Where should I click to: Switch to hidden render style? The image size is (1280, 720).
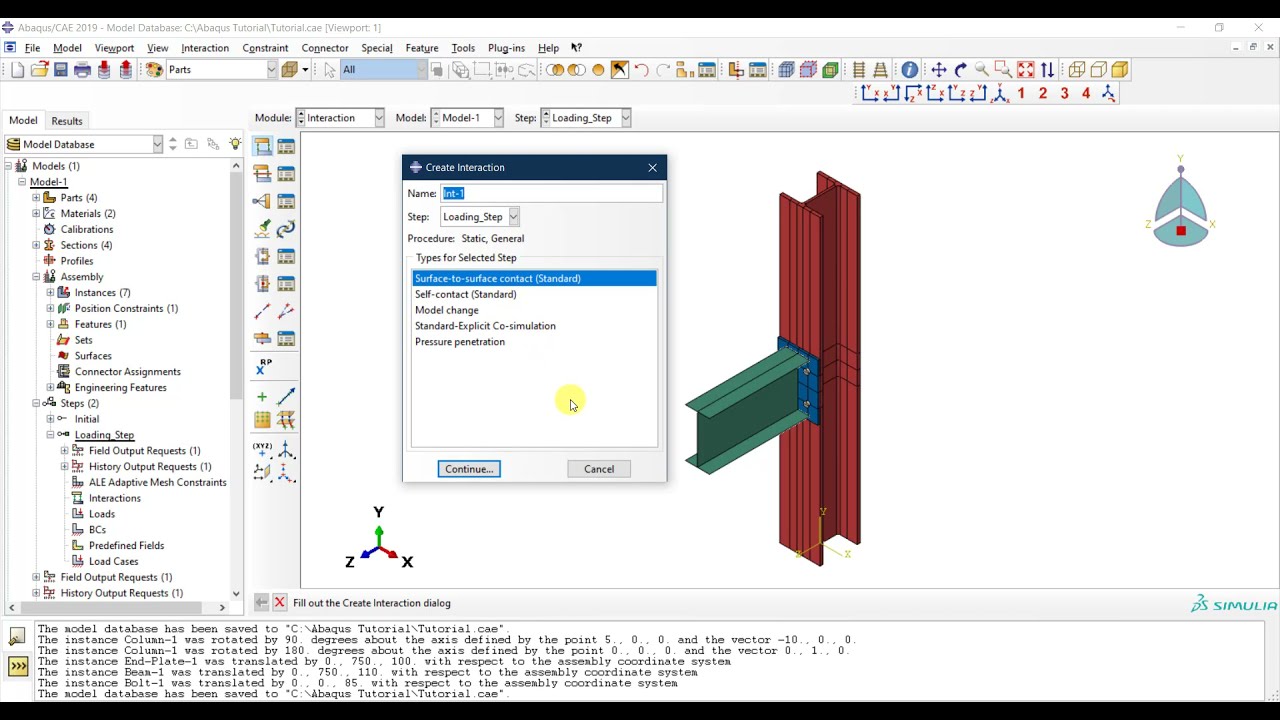1099,70
